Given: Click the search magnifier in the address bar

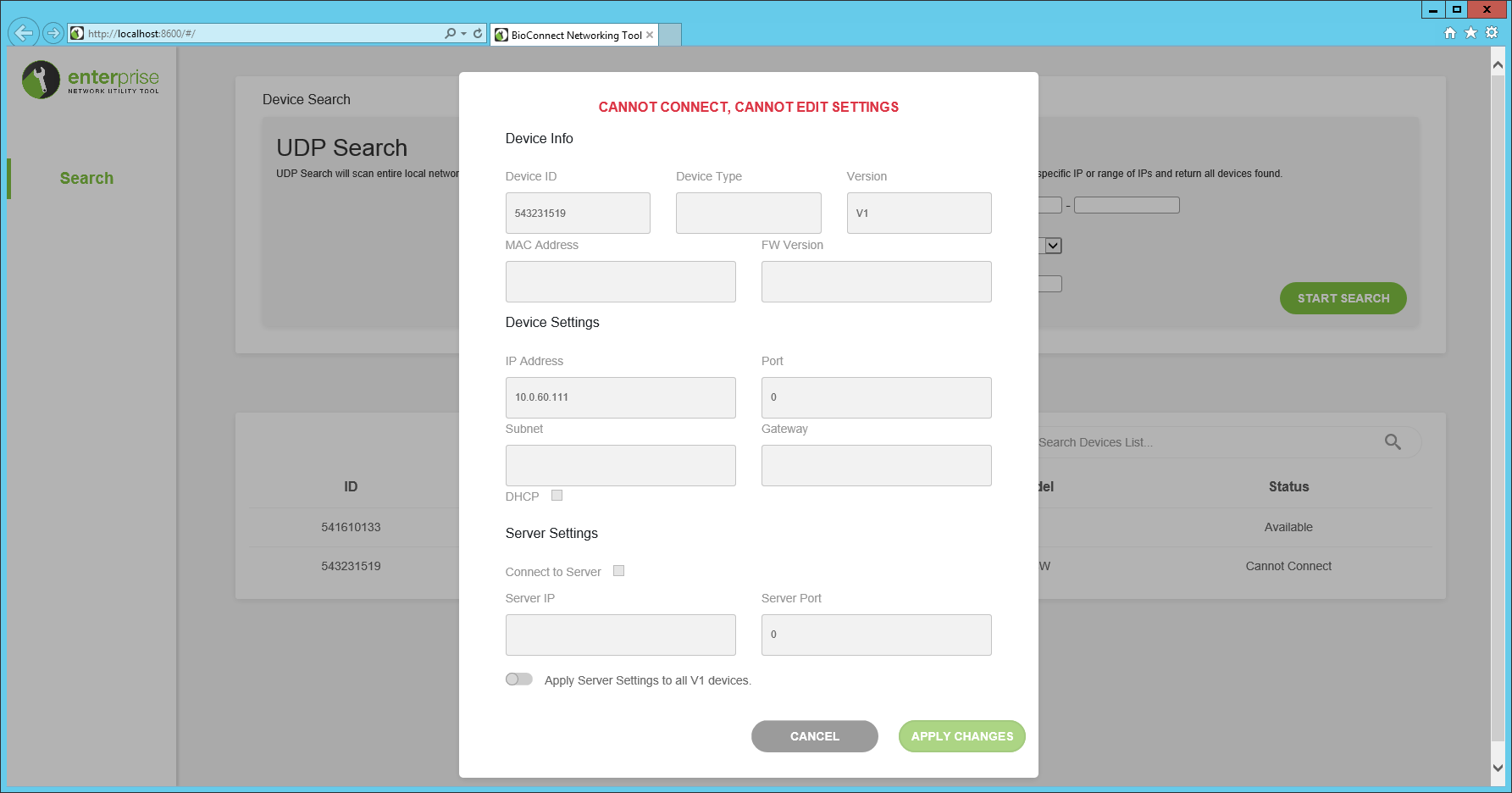Looking at the screenshot, I should click(451, 34).
